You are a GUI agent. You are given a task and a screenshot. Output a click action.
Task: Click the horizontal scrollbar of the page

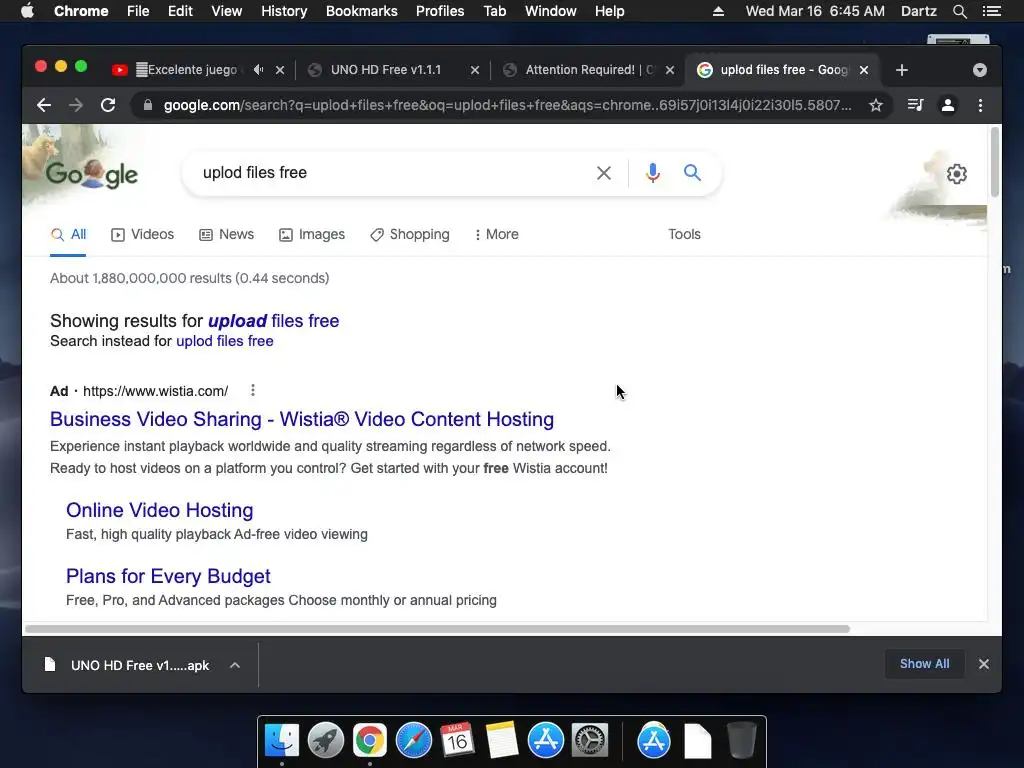[438, 629]
